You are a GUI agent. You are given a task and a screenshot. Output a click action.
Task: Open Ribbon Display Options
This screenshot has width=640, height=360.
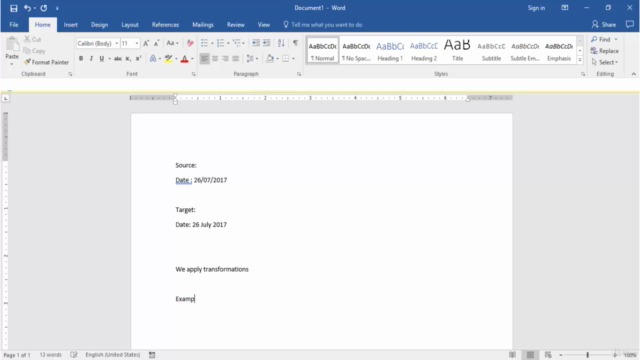point(565,8)
